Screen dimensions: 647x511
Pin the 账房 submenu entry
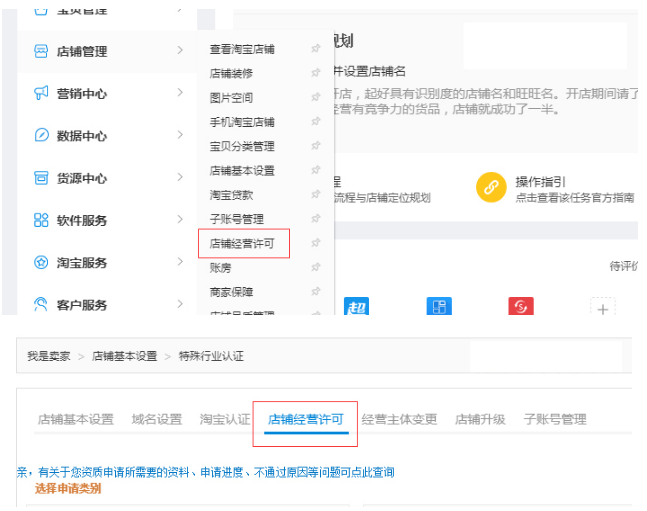(x=316, y=267)
